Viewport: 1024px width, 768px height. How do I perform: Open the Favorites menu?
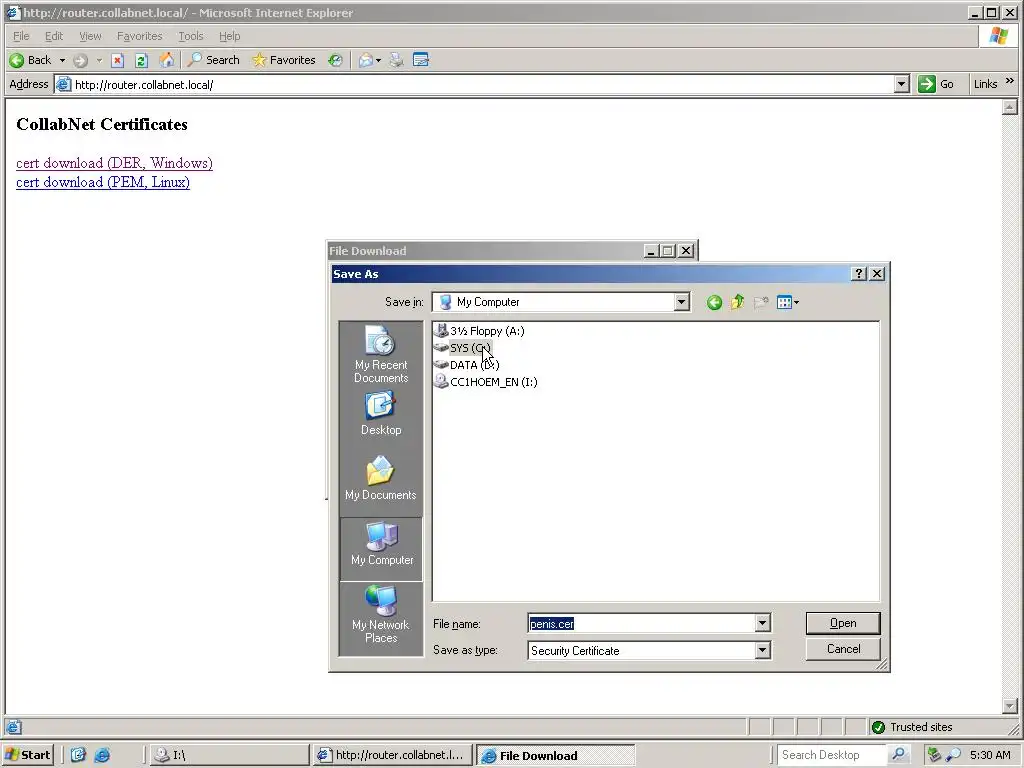point(139,36)
